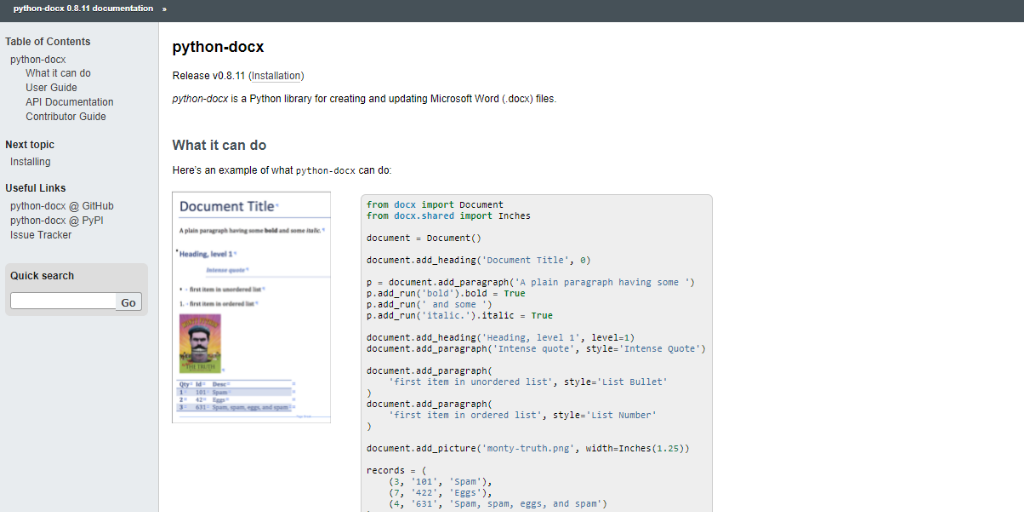
Task: Click the p.add_run('bold').bold code line
Action: point(446,293)
